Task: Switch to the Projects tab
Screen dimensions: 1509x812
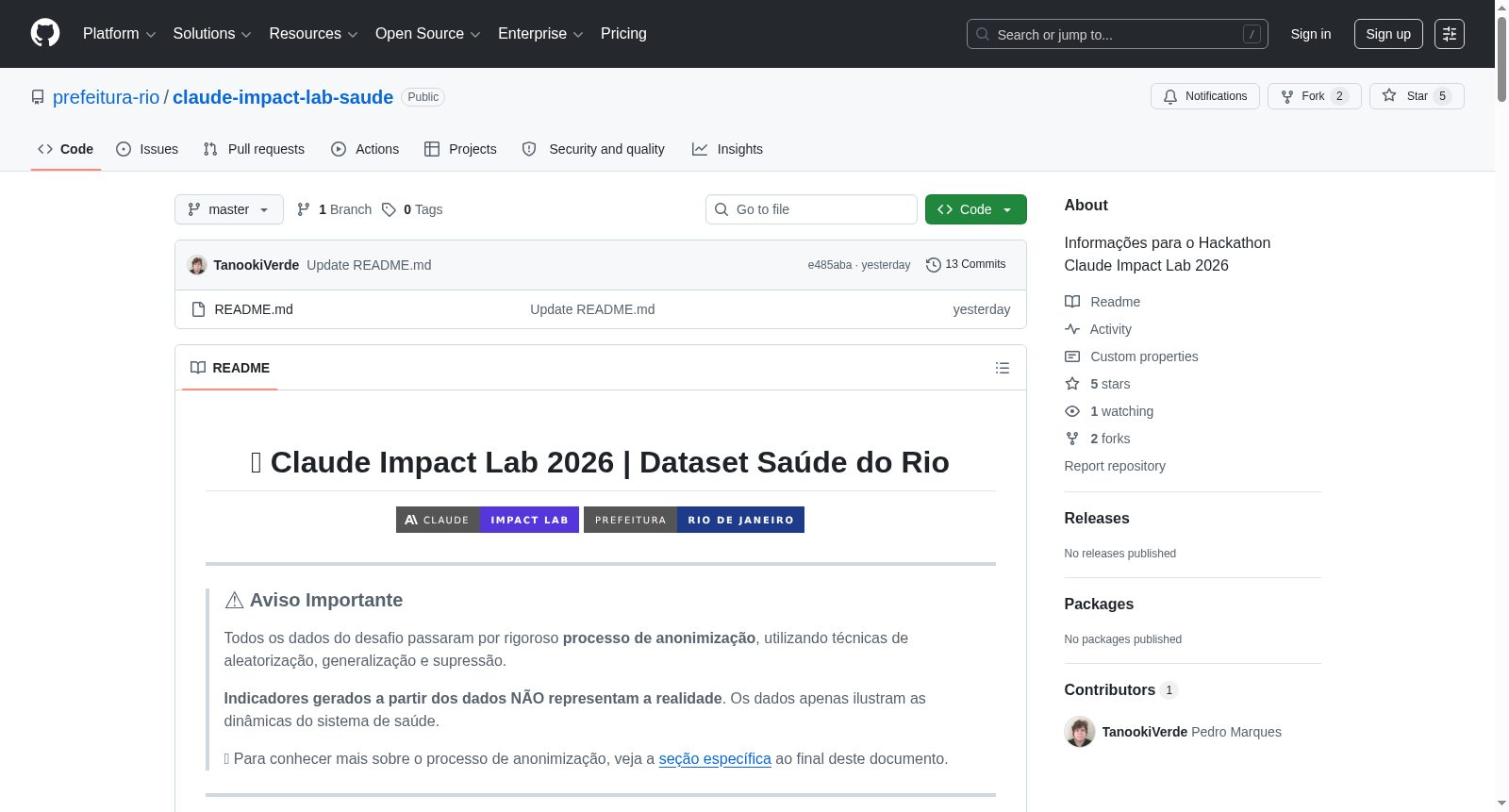Action: pyautogui.click(x=460, y=149)
